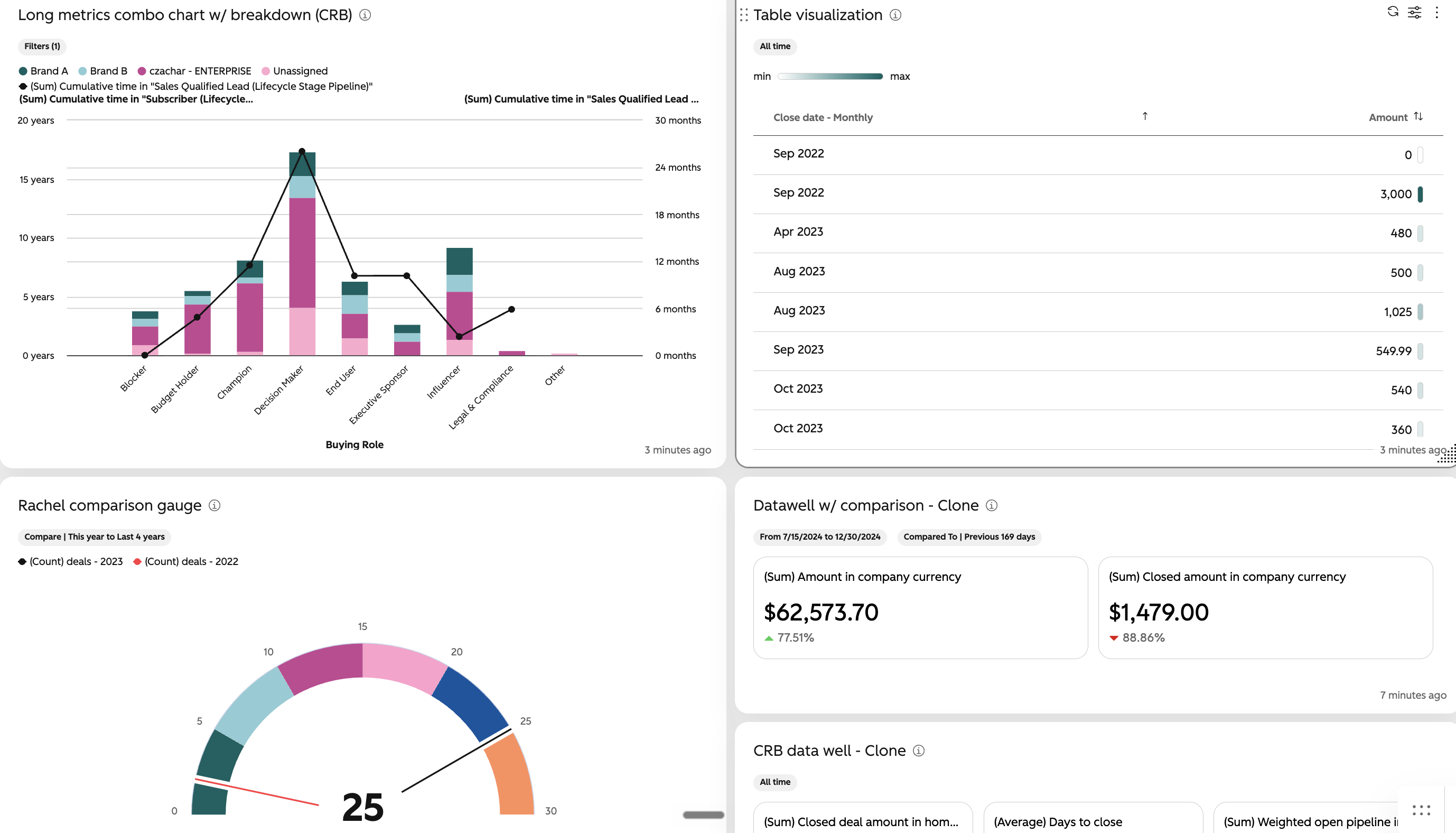The width and height of the screenshot is (1456, 833).
Task: Click the Apr 2023 row
Action: [x=1098, y=234]
